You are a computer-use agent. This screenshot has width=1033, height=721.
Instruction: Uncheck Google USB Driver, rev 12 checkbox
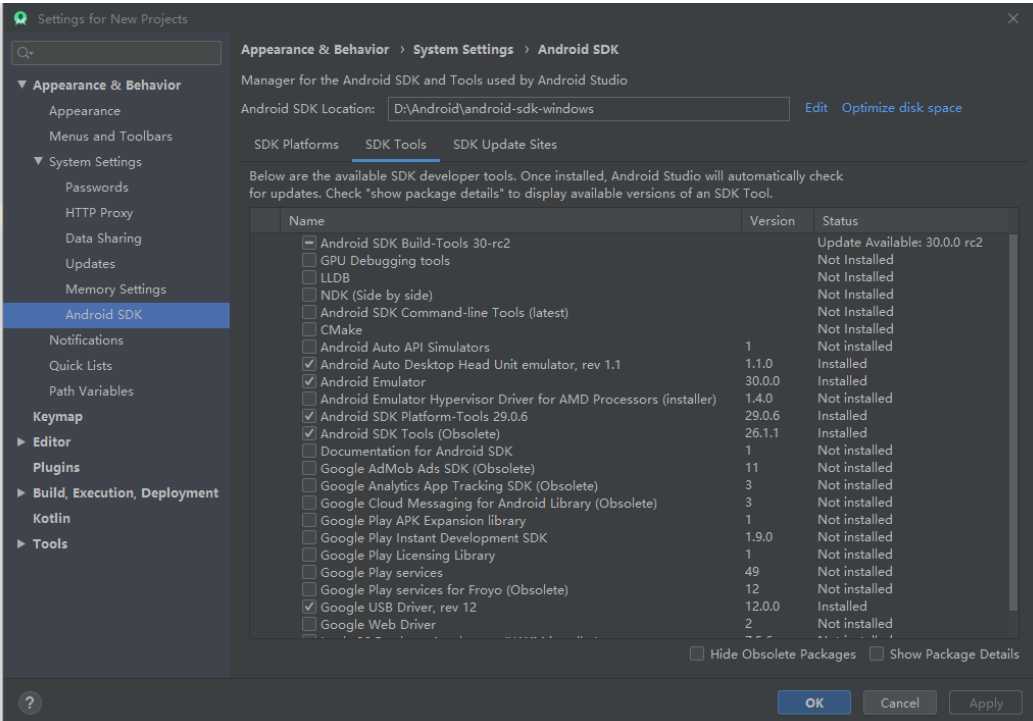tap(309, 606)
